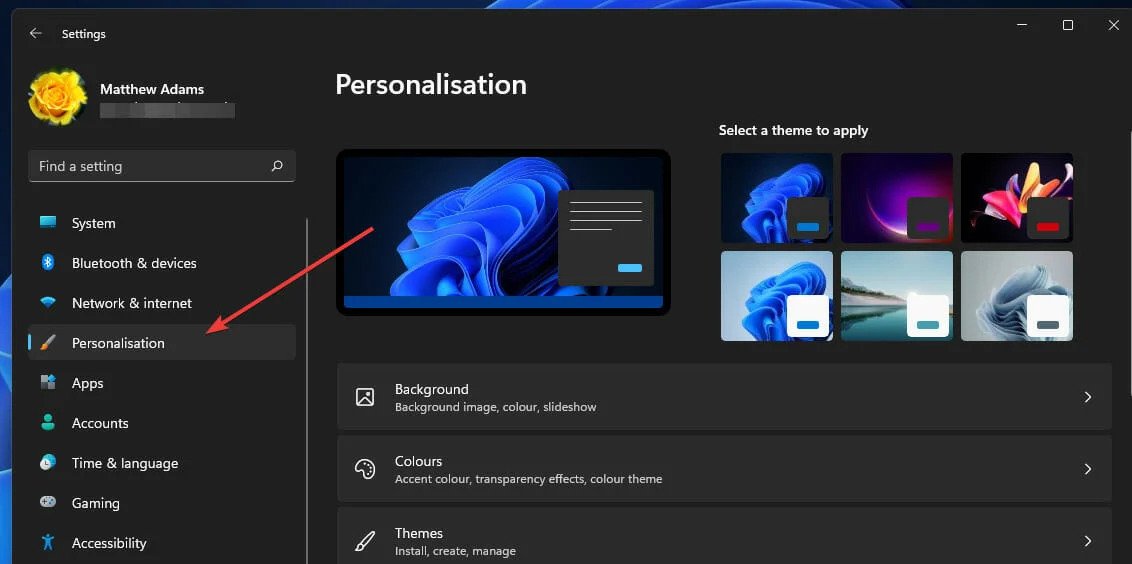Click the Gaming controller icon
Viewport: 1132px width, 564px height.
[x=48, y=503]
